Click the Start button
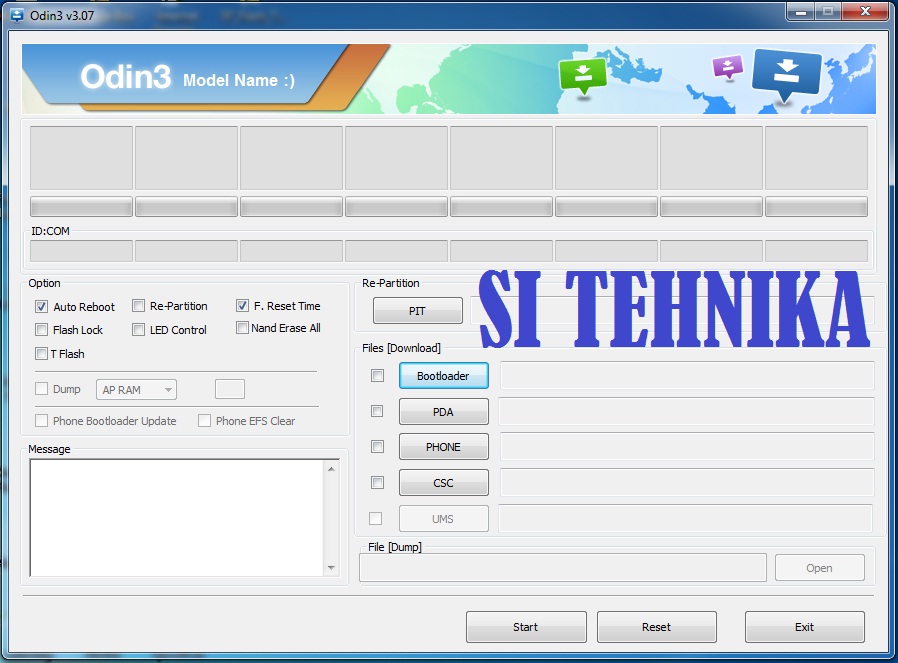 pos(526,627)
